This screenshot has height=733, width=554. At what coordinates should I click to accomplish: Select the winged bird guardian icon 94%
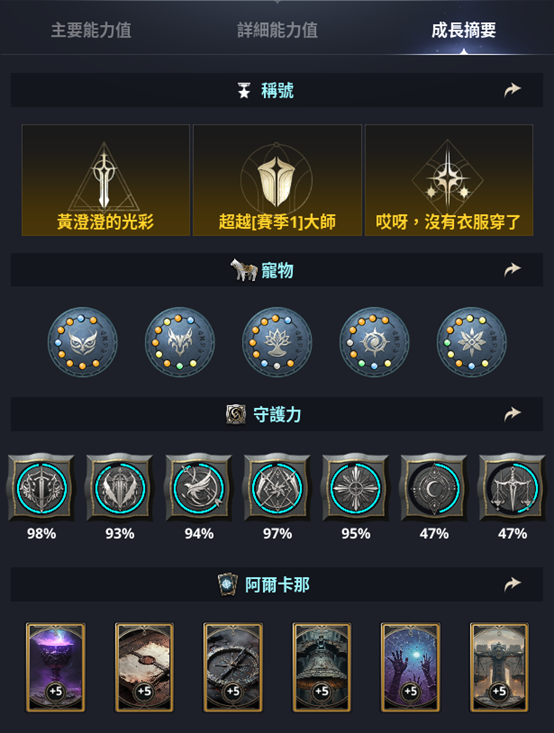[199, 488]
